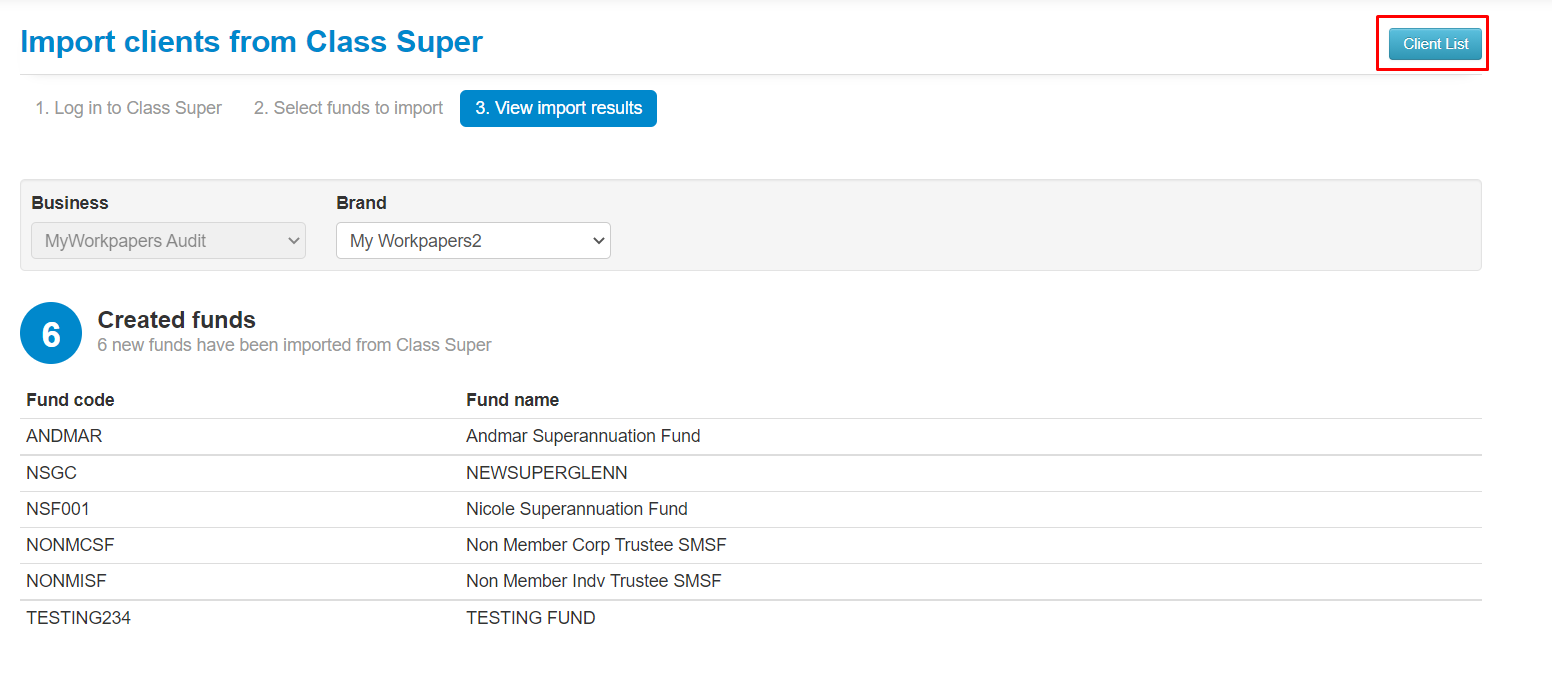Click the Created funds heading
Image resolution: width=1552 pixels, height=678 pixels.
177,320
